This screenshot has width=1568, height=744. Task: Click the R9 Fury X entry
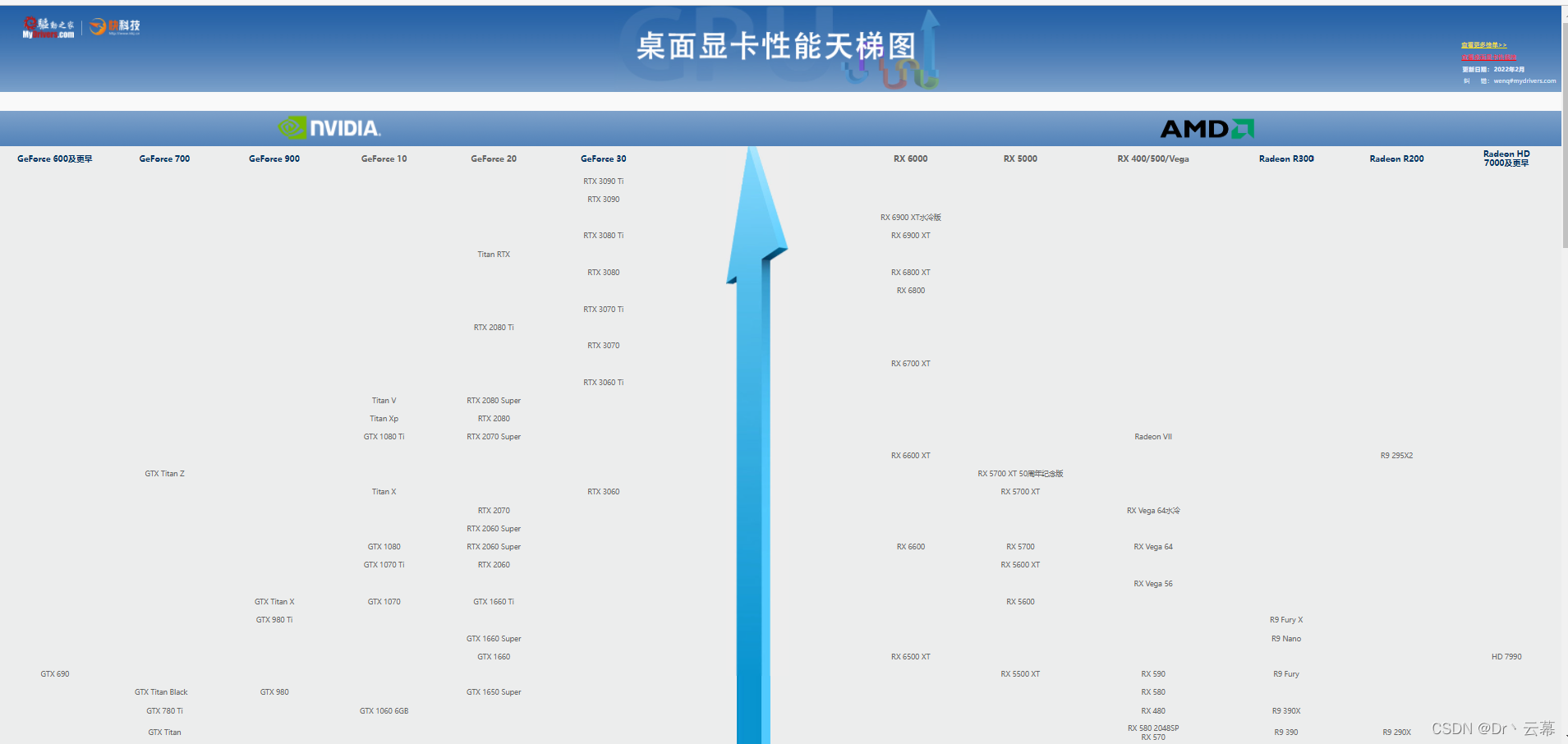pos(1286,620)
